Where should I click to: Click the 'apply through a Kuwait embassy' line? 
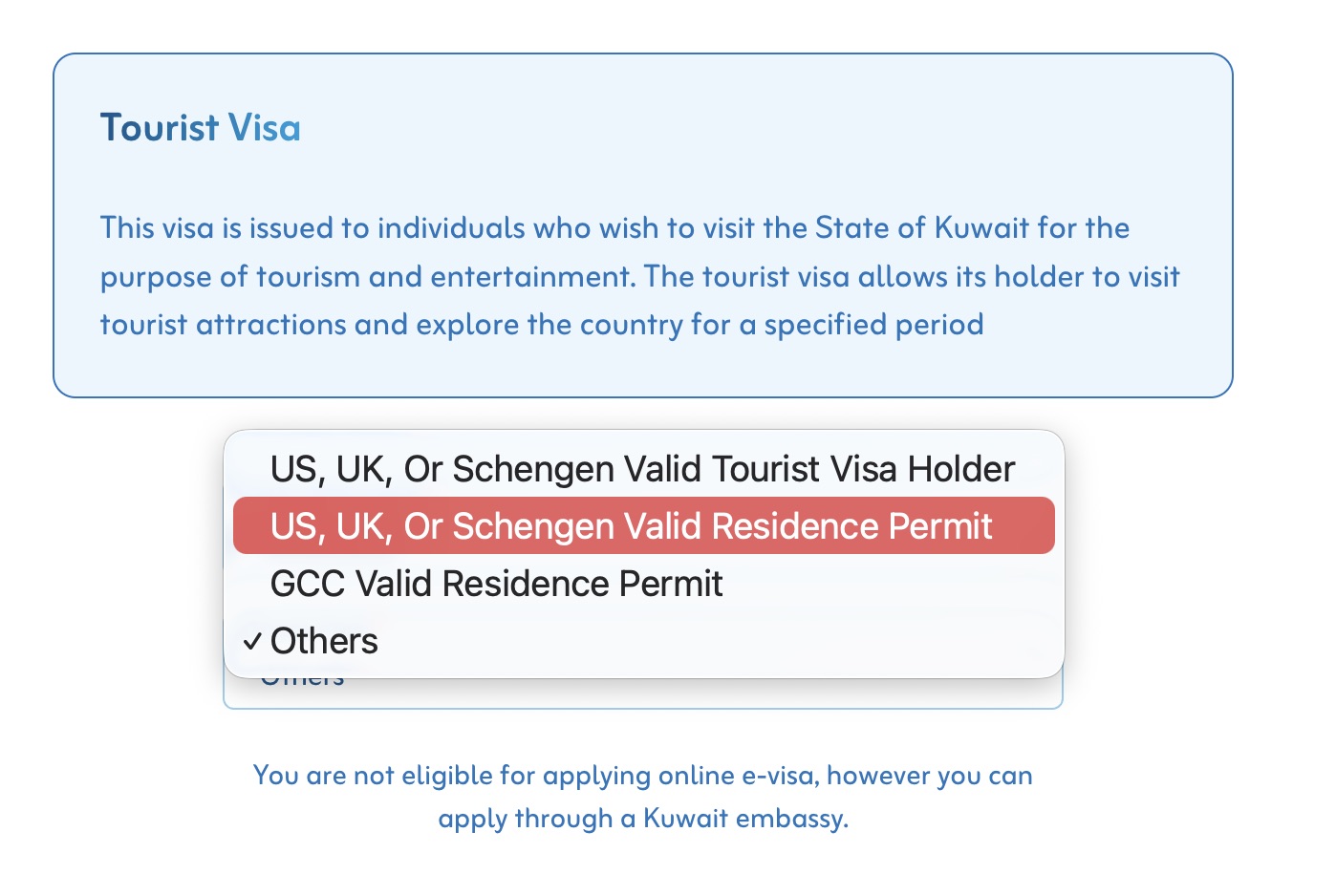643,819
